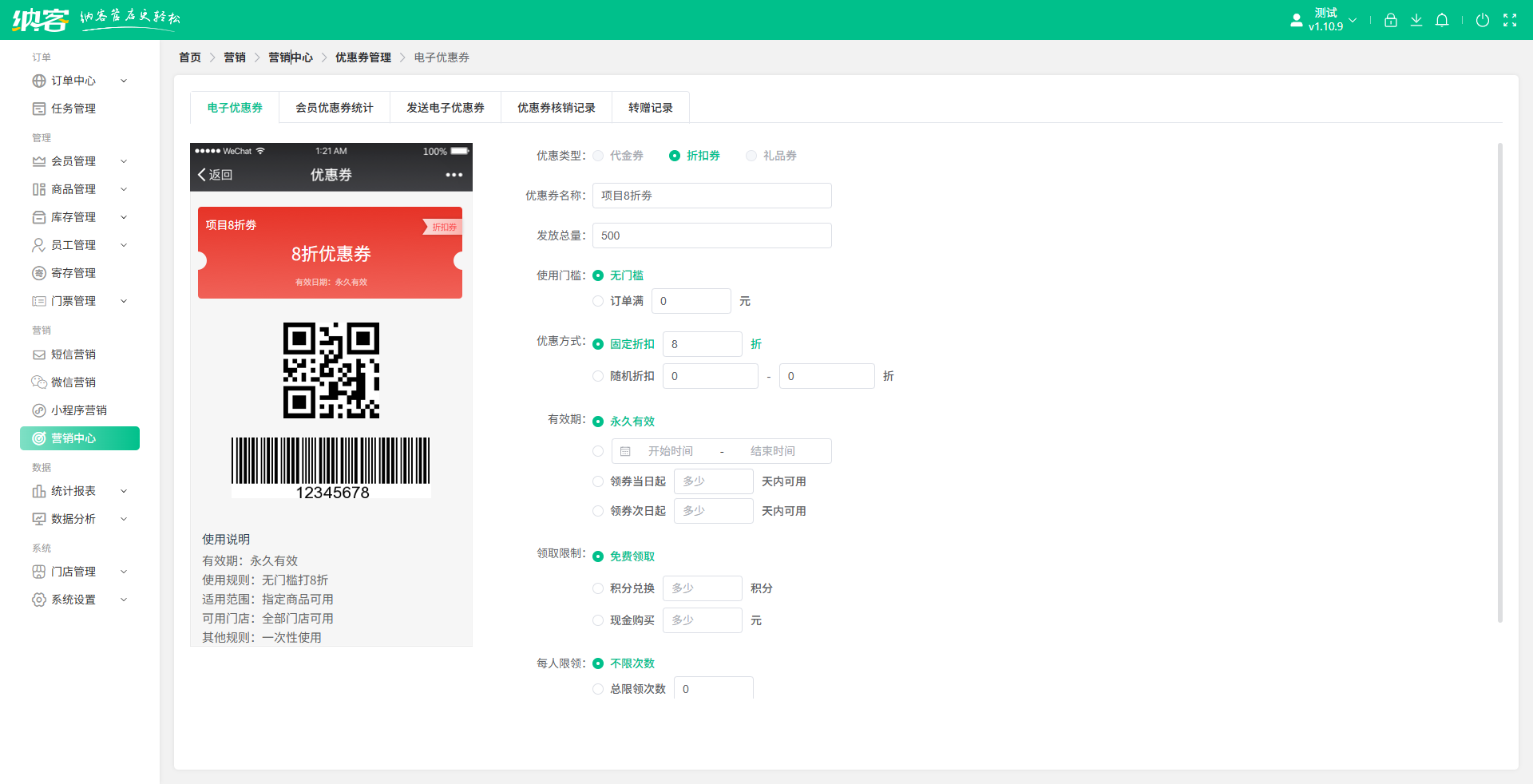Select the date range validity radio

point(598,451)
